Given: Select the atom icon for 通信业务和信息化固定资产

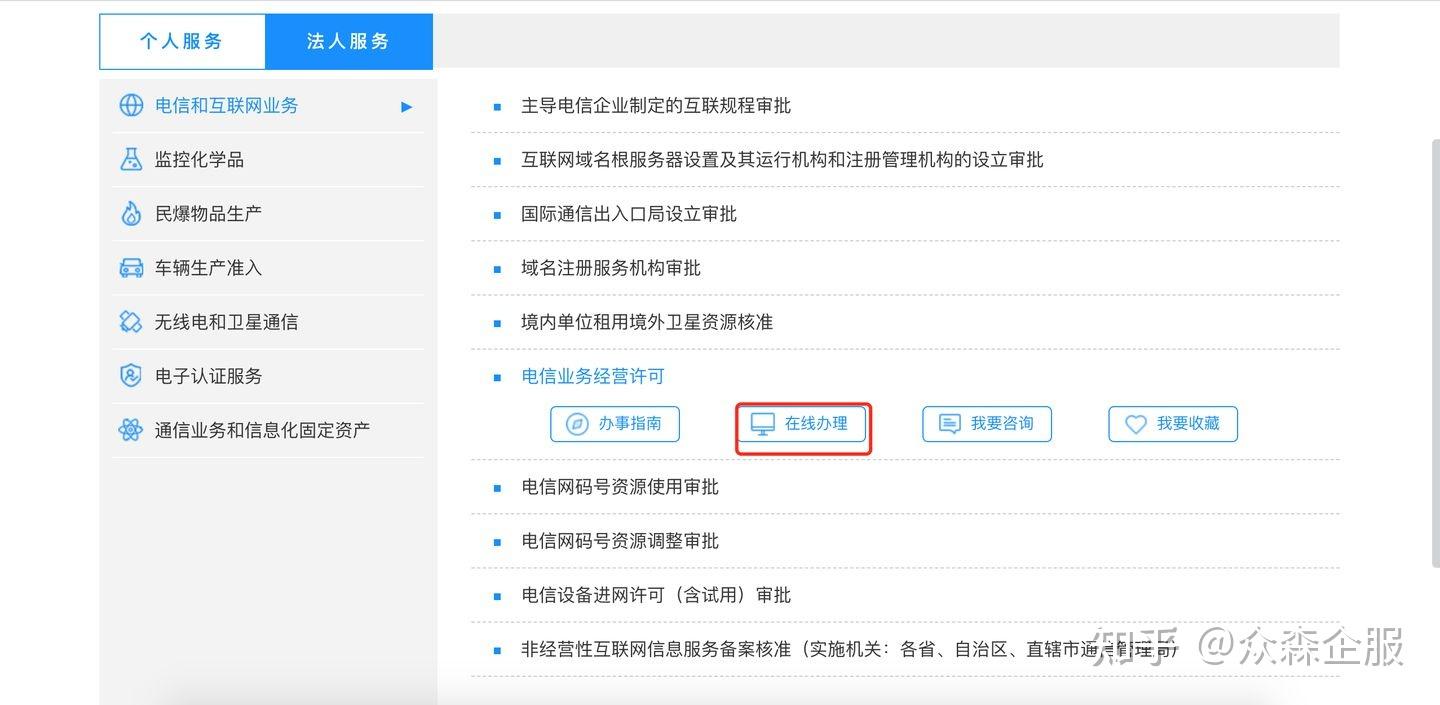Looking at the screenshot, I should [131, 429].
